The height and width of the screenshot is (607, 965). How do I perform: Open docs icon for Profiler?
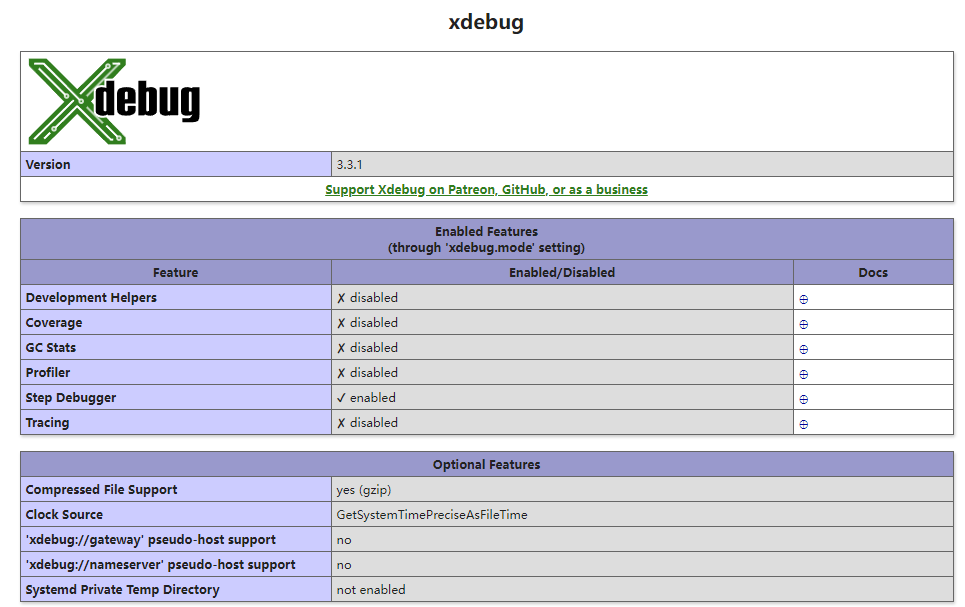[x=803, y=374]
